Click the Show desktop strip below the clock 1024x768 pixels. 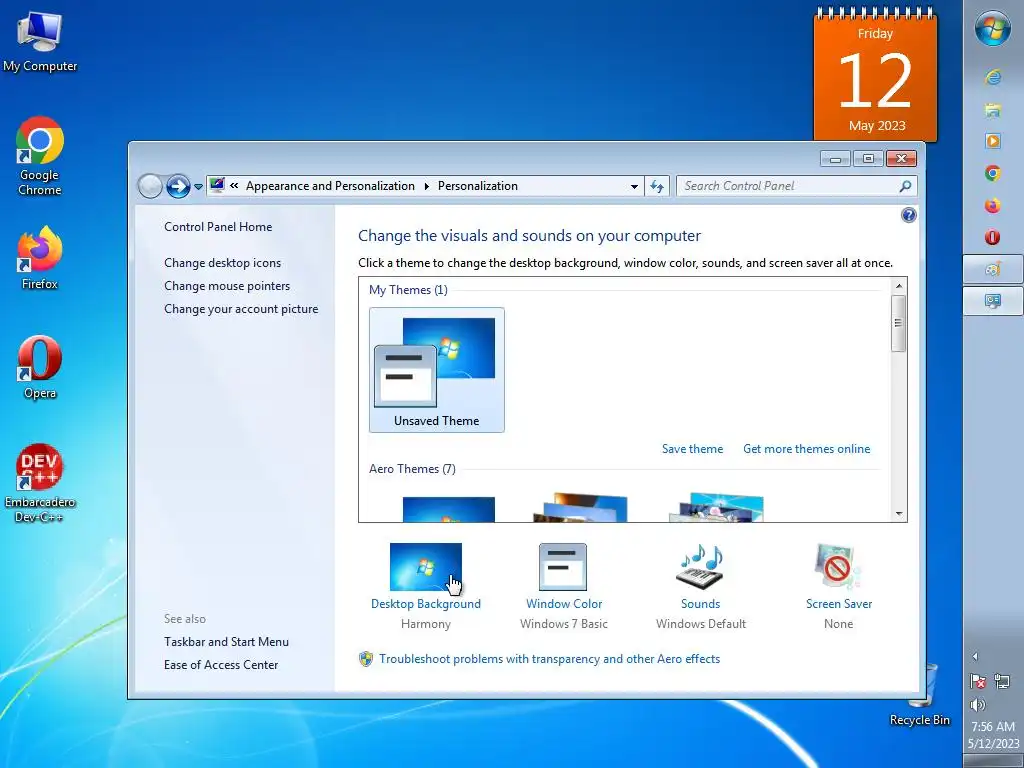click(x=993, y=761)
